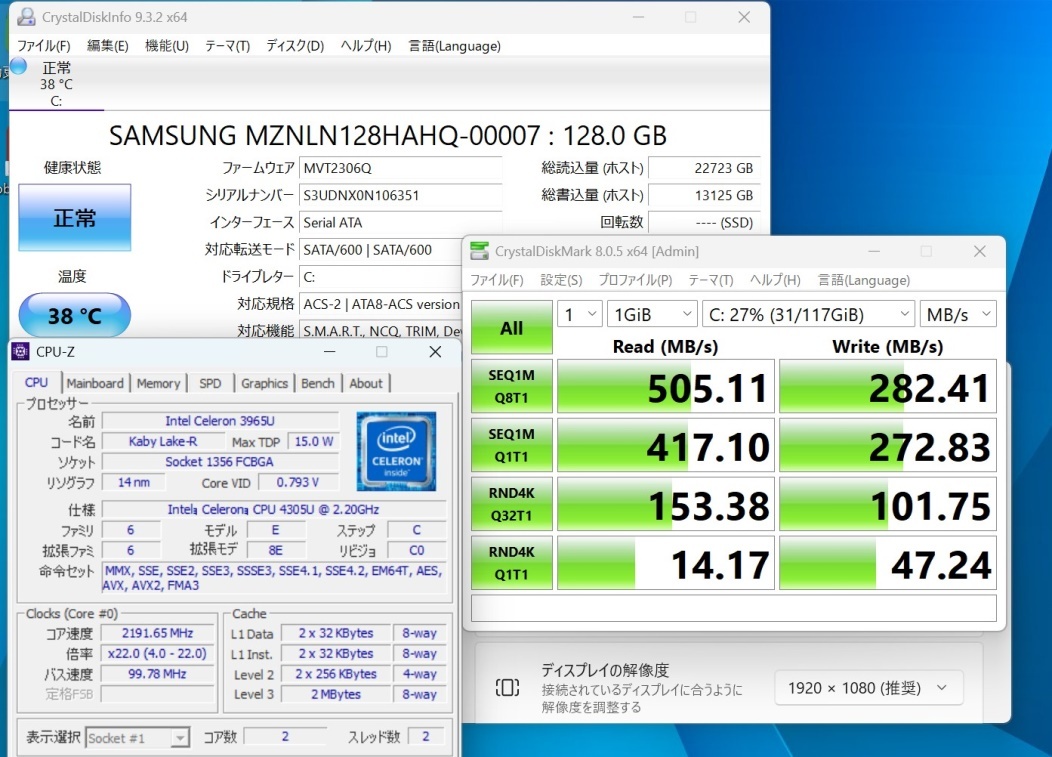Switch to the SPD tab in CPU-Z
1052x757 pixels.
(210, 383)
